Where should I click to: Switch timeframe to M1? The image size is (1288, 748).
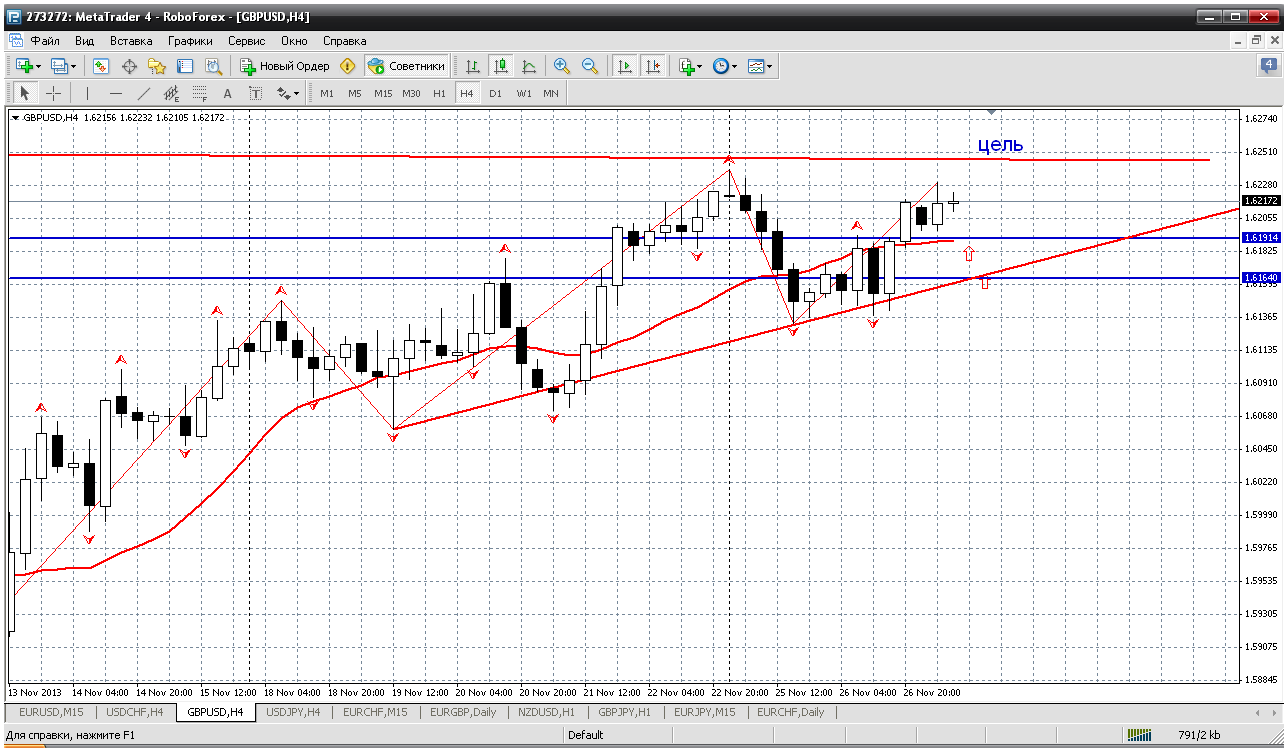327,93
